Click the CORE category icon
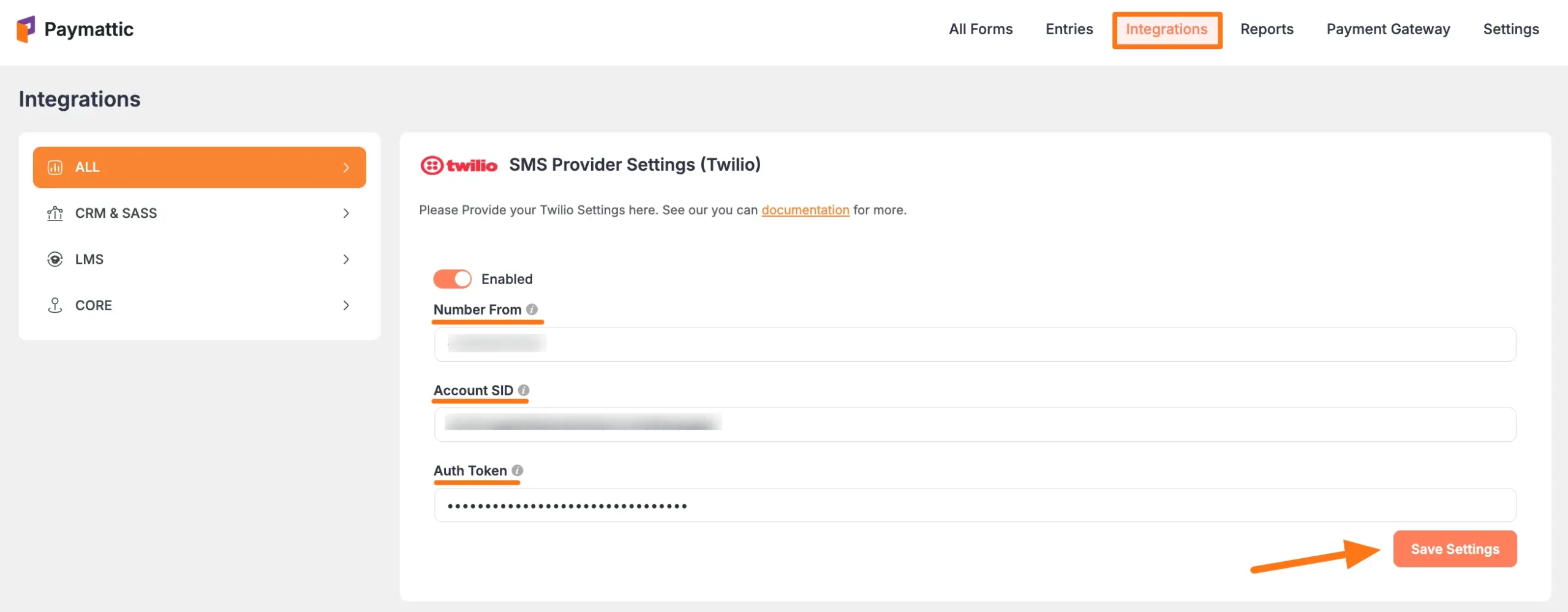Viewport: 1568px width, 612px height. coord(55,305)
